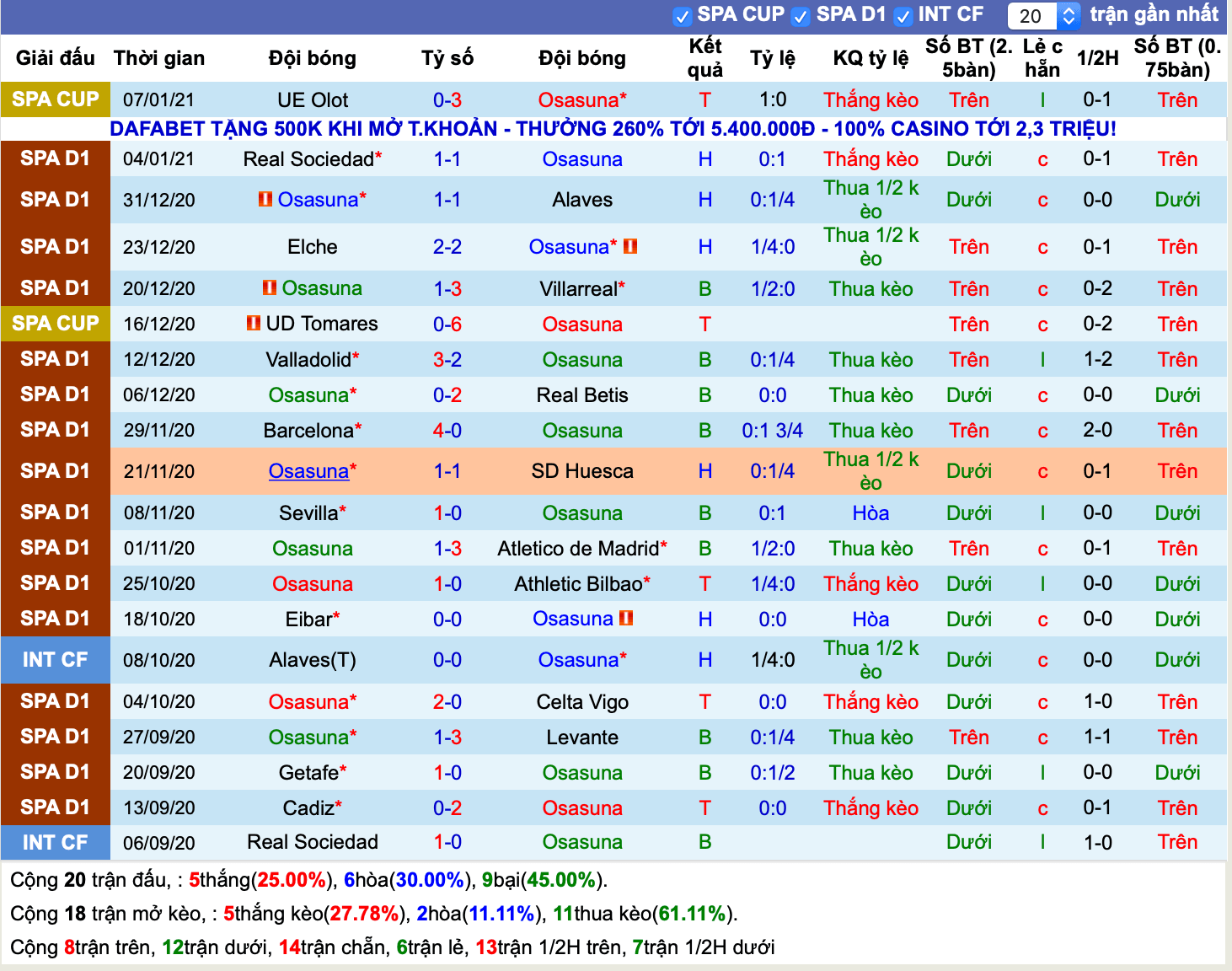Image resolution: width=1232 pixels, height=971 pixels.
Task: Click the date 25/10/20
Action: 159,584
